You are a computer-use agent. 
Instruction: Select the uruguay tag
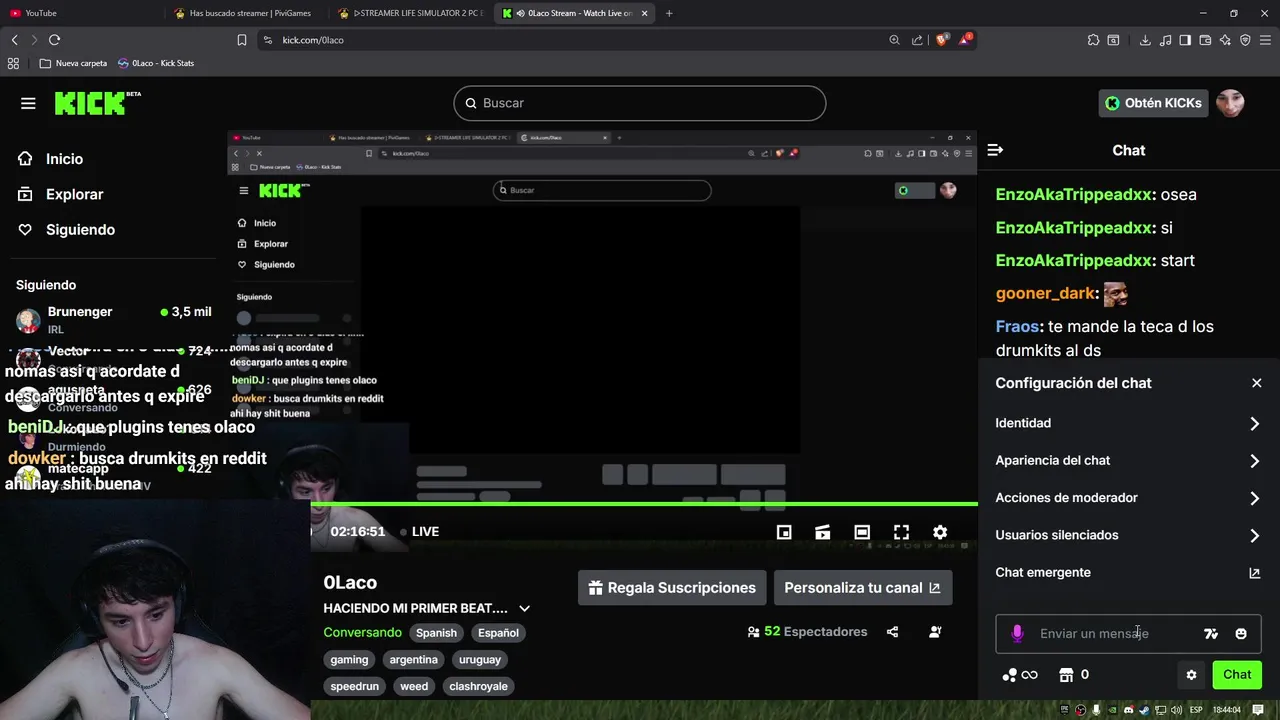pos(480,660)
